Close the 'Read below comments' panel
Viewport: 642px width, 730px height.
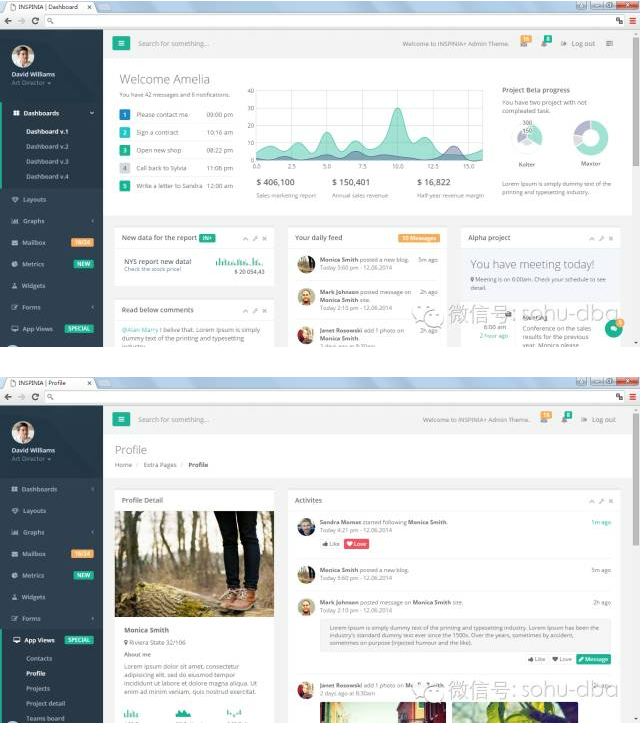click(264, 311)
